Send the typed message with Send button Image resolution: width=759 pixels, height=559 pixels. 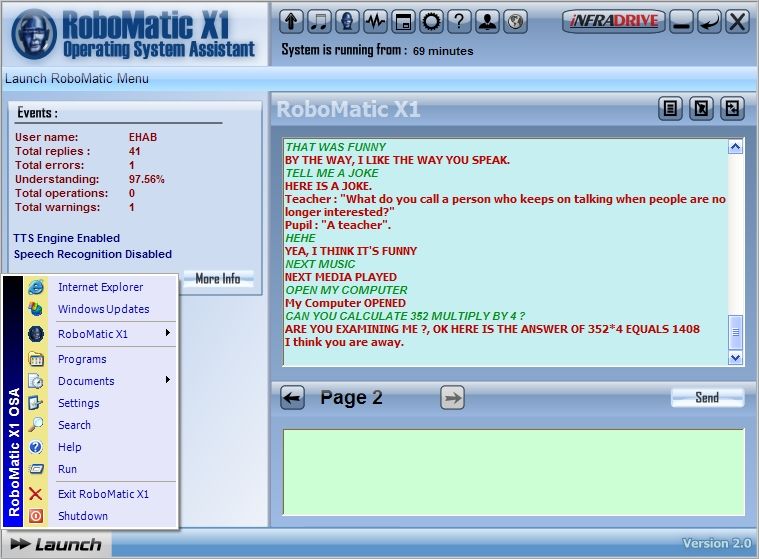click(x=707, y=397)
